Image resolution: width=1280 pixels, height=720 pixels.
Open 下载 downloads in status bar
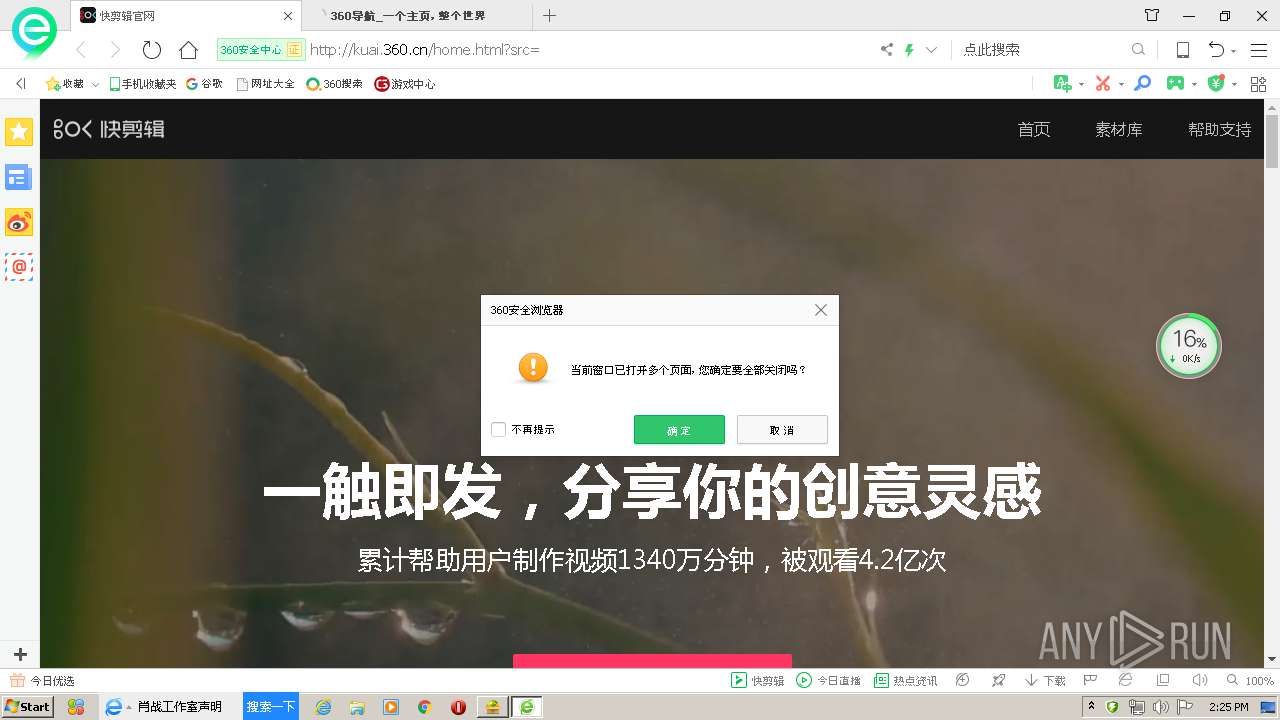point(1045,680)
